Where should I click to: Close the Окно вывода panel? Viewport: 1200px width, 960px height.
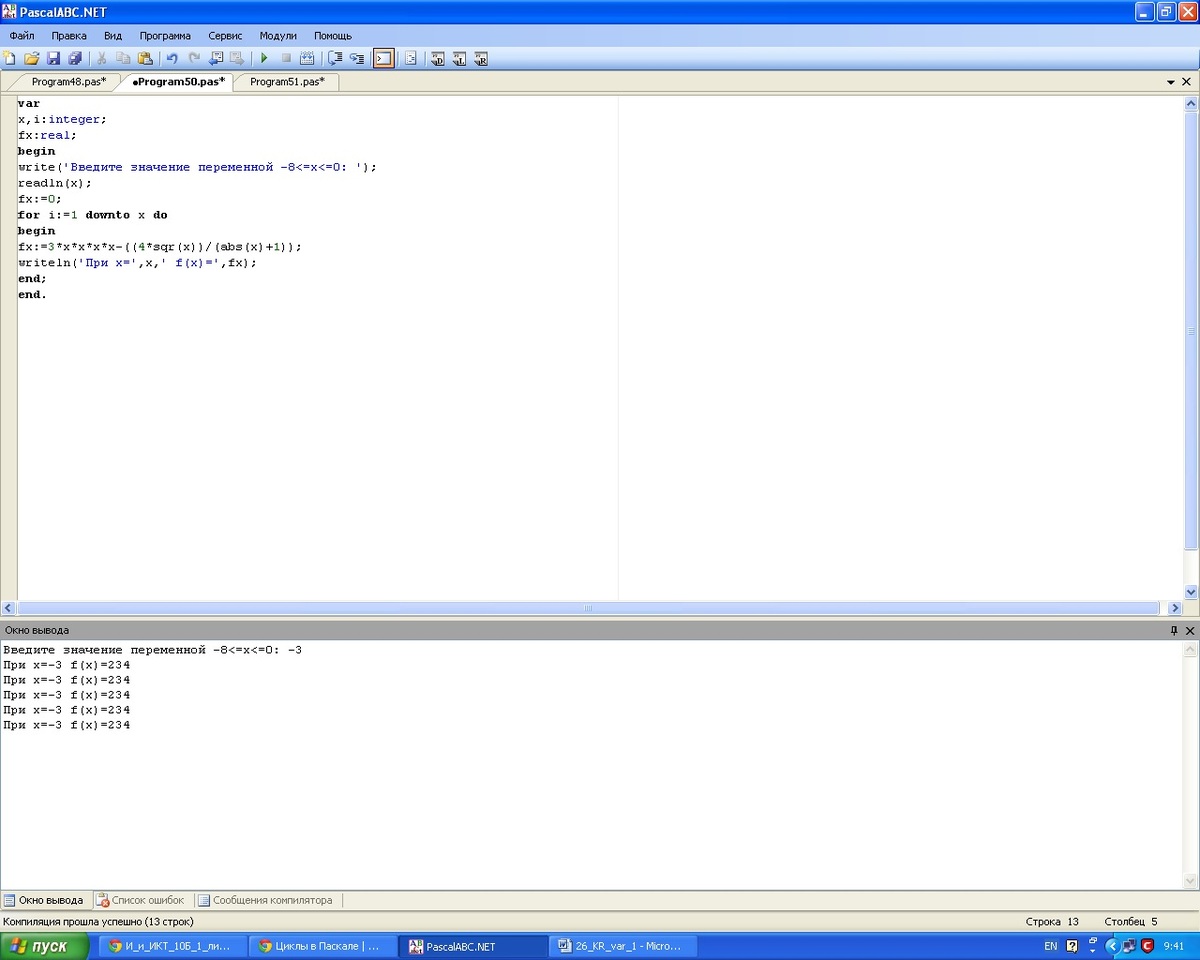[x=1190, y=631]
